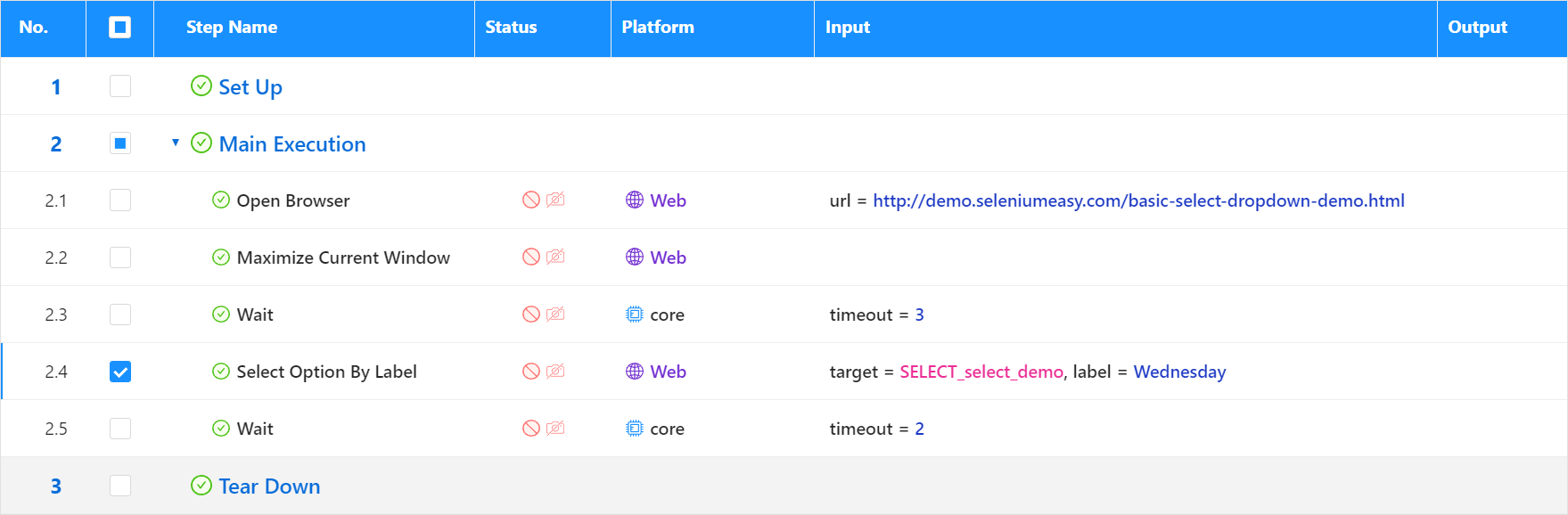Click the red prohibited icon for Select Option By Label

[531, 371]
